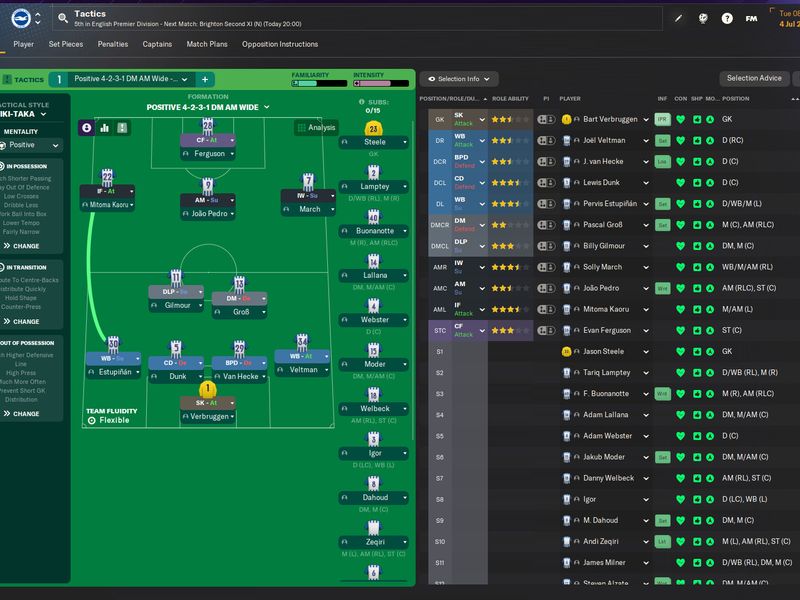The width and height of the screenshot is (800, 600).
Task: Click the Tactics exclamation warning icon
Action: pyautogui.click(x=7, y=80)
